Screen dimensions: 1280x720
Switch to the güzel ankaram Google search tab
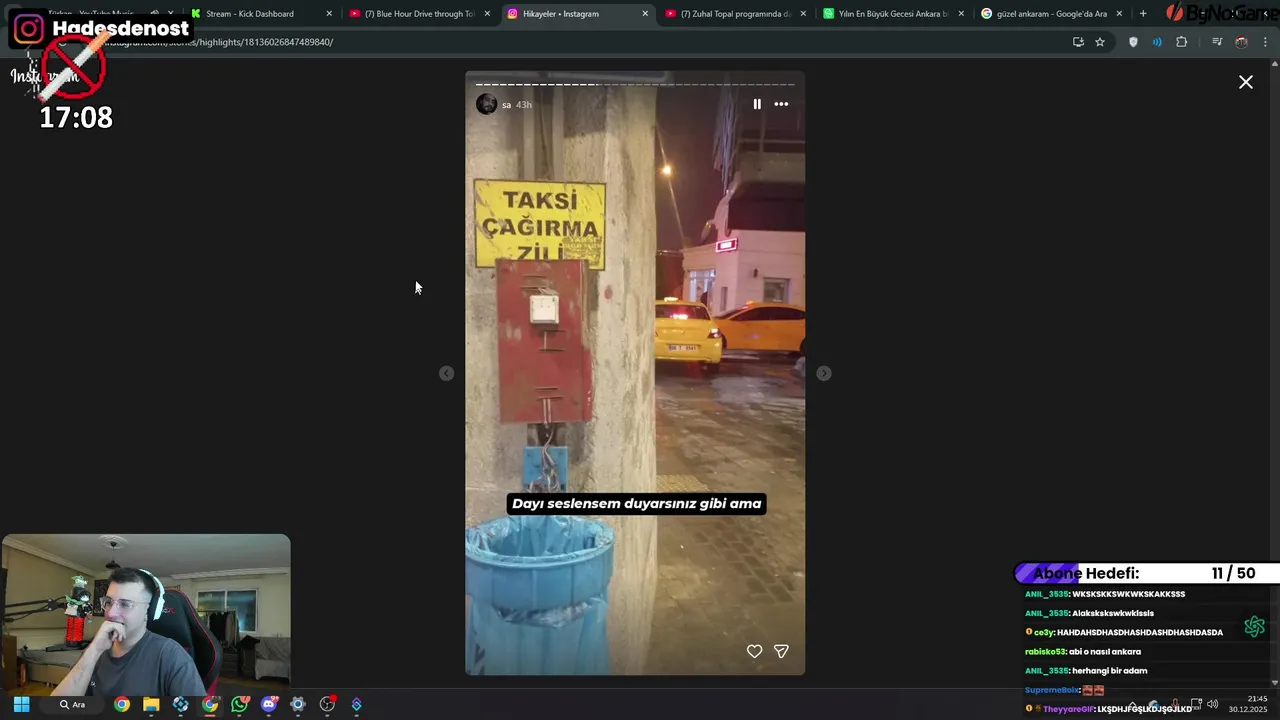click(x=1051, y=14)
